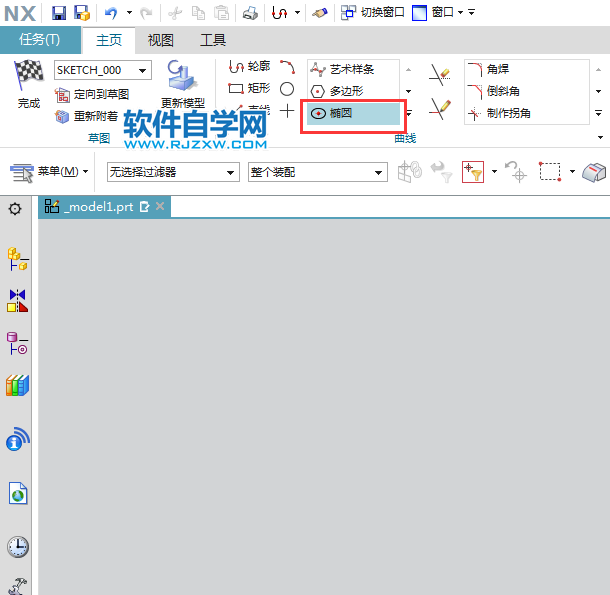Click the settings gear in the resource bar
The image size is (610, 595).
(x=15, y=209)
